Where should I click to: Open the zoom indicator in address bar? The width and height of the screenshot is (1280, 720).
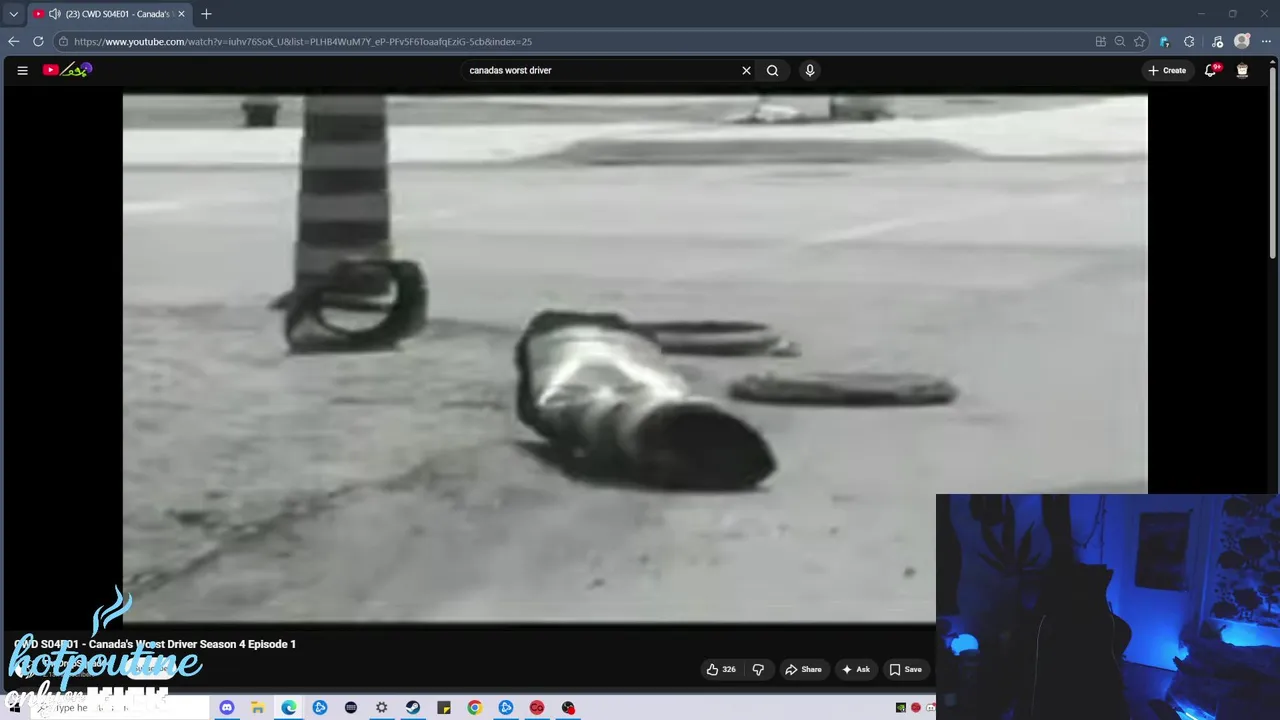[x=1120, y=41]
